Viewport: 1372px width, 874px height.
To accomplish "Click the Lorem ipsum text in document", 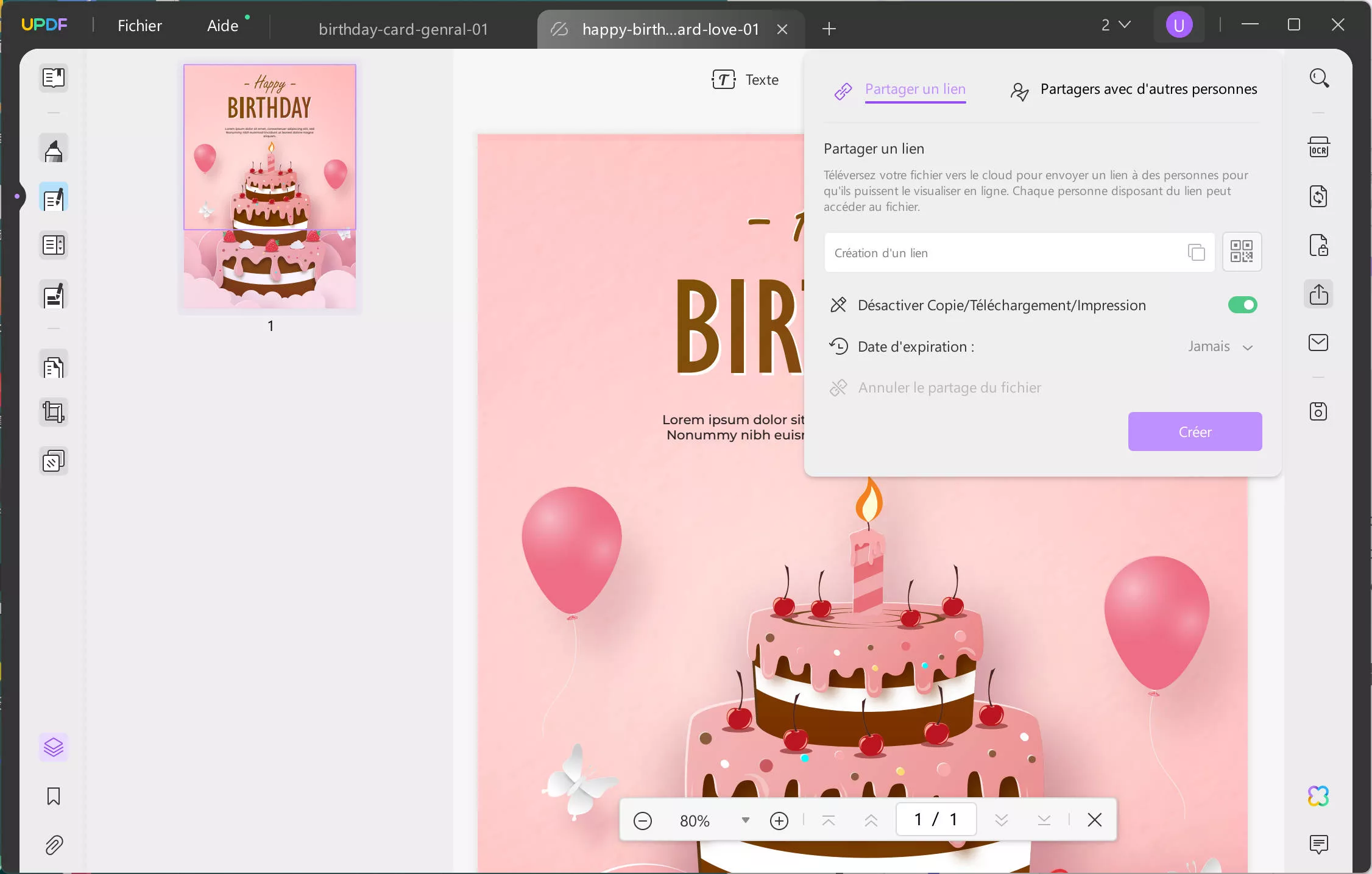I will point(733,427).
